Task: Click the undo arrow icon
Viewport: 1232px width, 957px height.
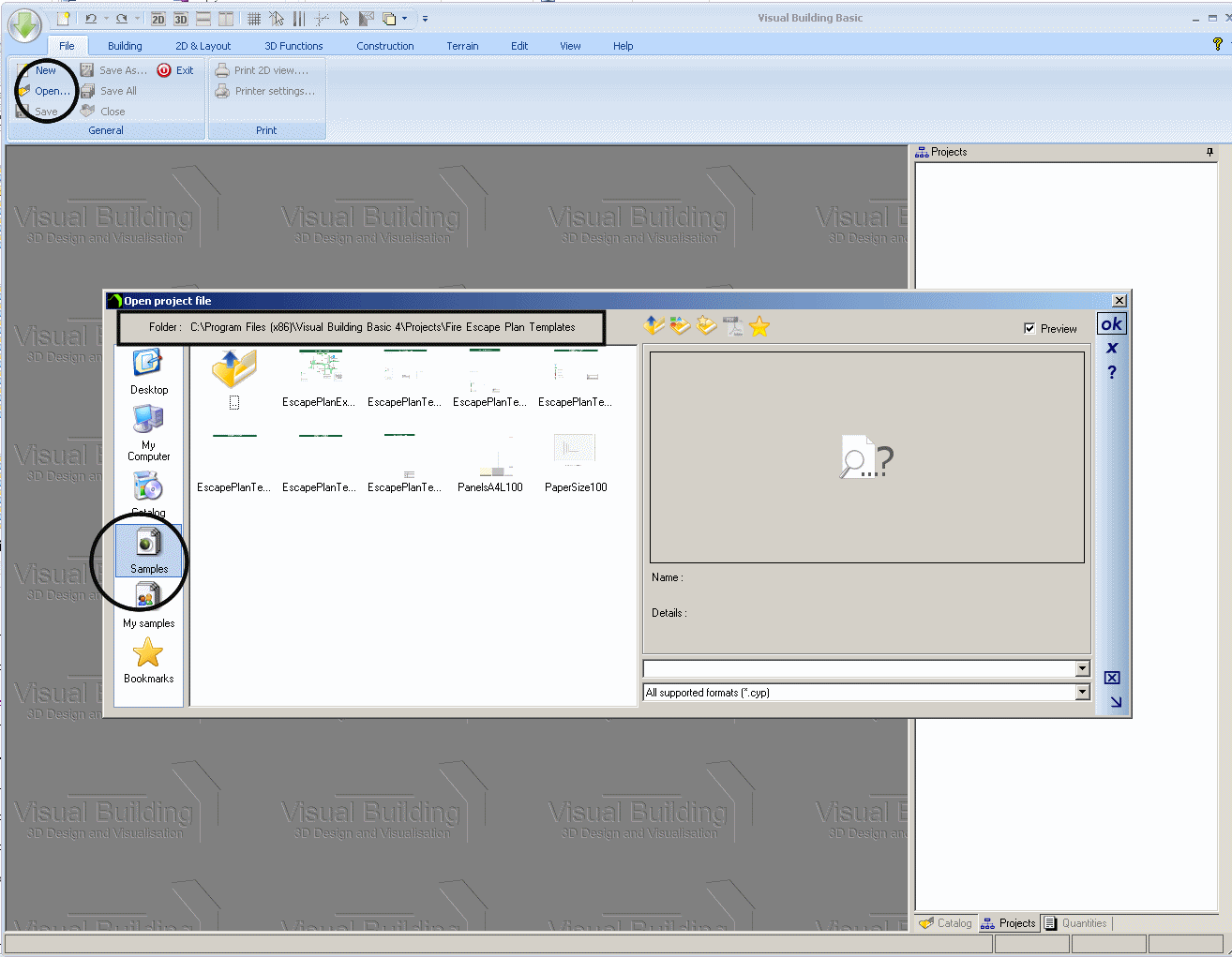Action: (91, 18)
